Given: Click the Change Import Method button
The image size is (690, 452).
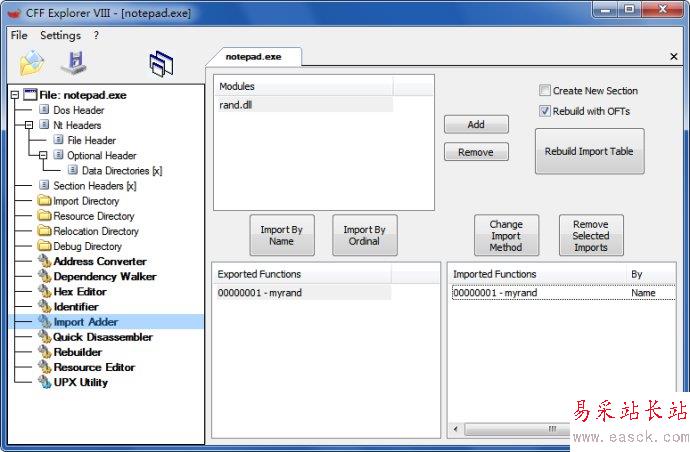Looking at the screenshot, I should (506, 235).
